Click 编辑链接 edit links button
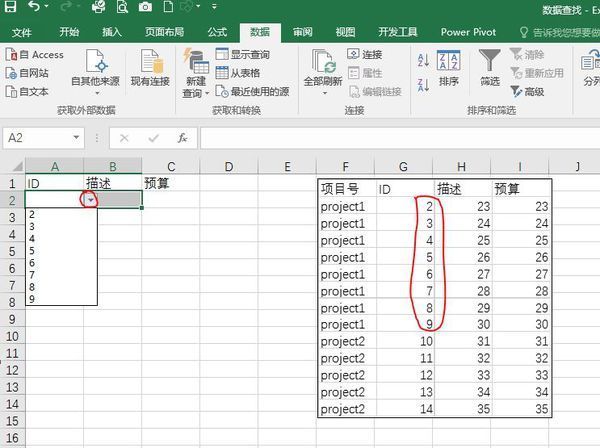The width and height of the screenshot is (600, 448). [375, 91]
